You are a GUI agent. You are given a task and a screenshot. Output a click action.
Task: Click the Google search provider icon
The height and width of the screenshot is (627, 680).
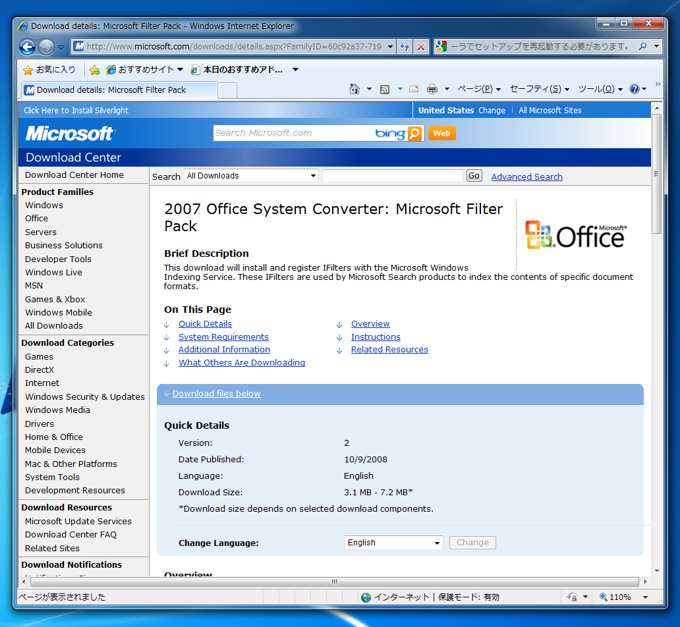441,46
